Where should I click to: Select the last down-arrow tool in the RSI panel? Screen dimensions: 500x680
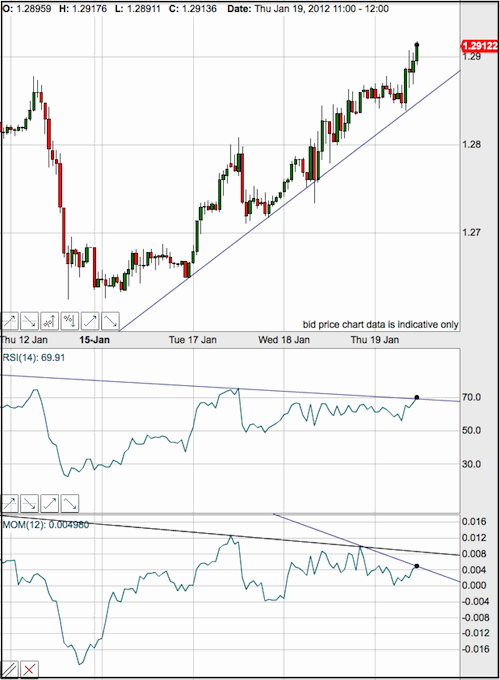70,503
